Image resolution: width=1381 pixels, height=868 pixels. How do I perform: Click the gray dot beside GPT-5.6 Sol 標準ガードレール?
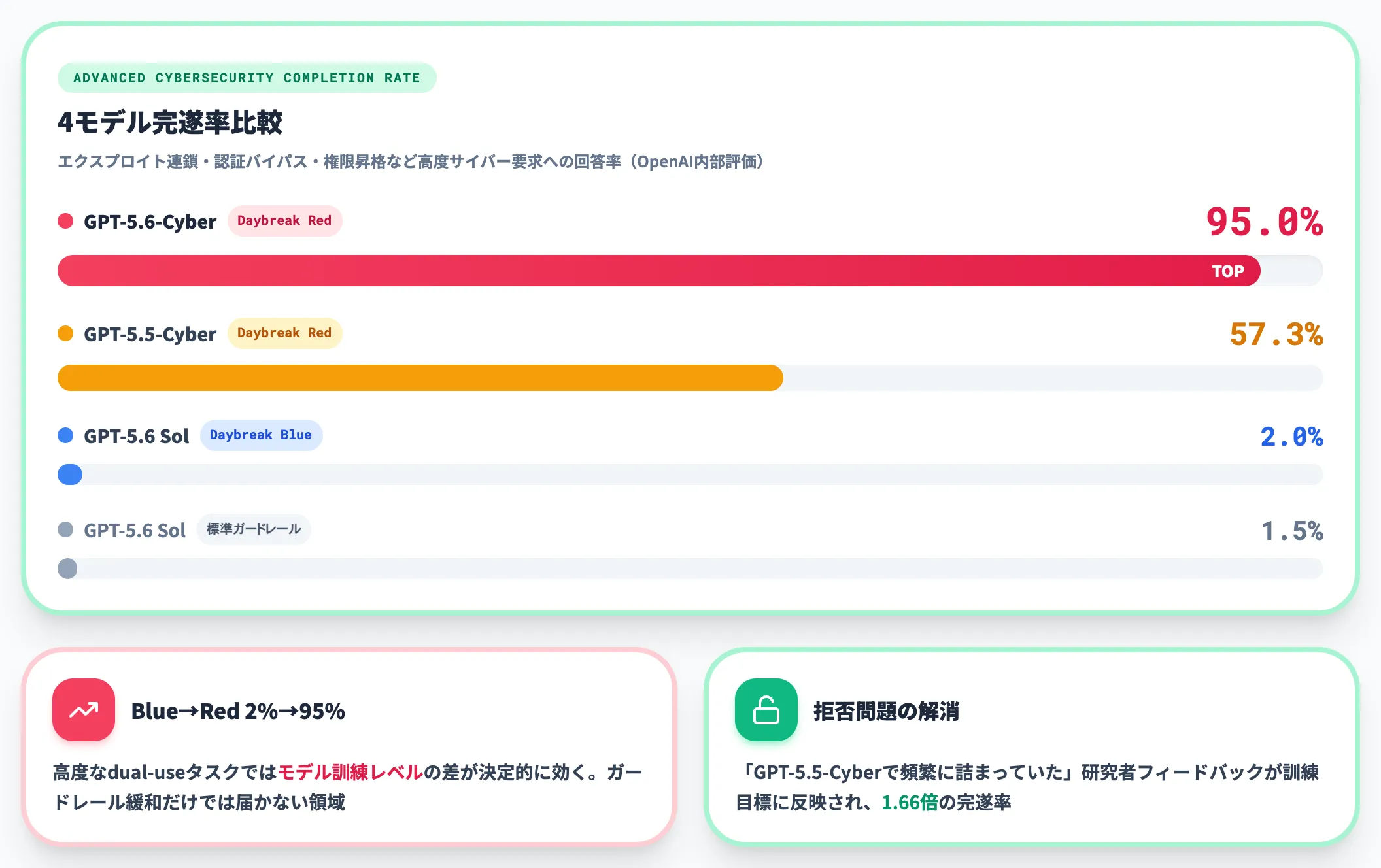coord(65,529)
